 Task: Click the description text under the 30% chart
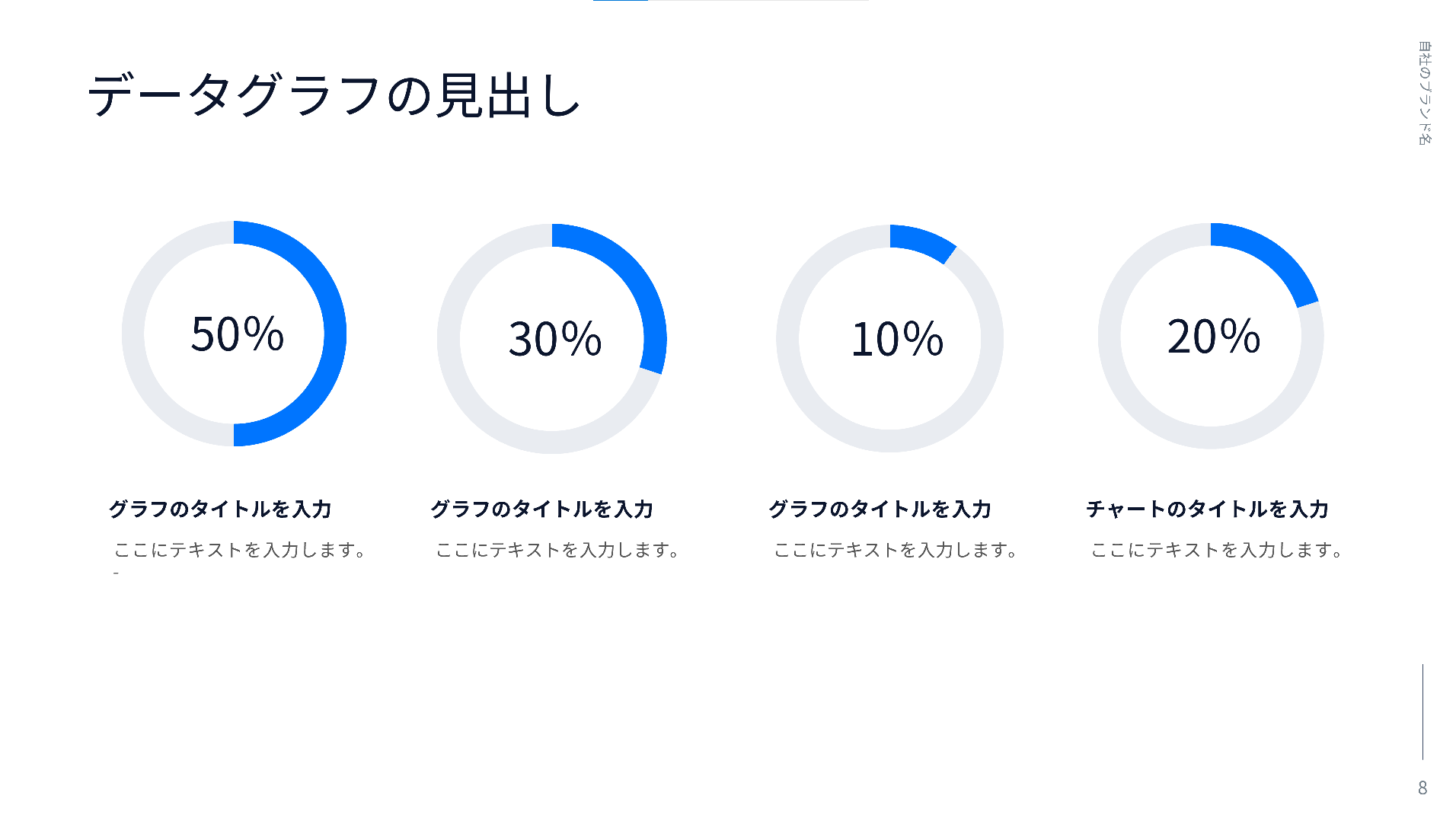pos(558,550)
